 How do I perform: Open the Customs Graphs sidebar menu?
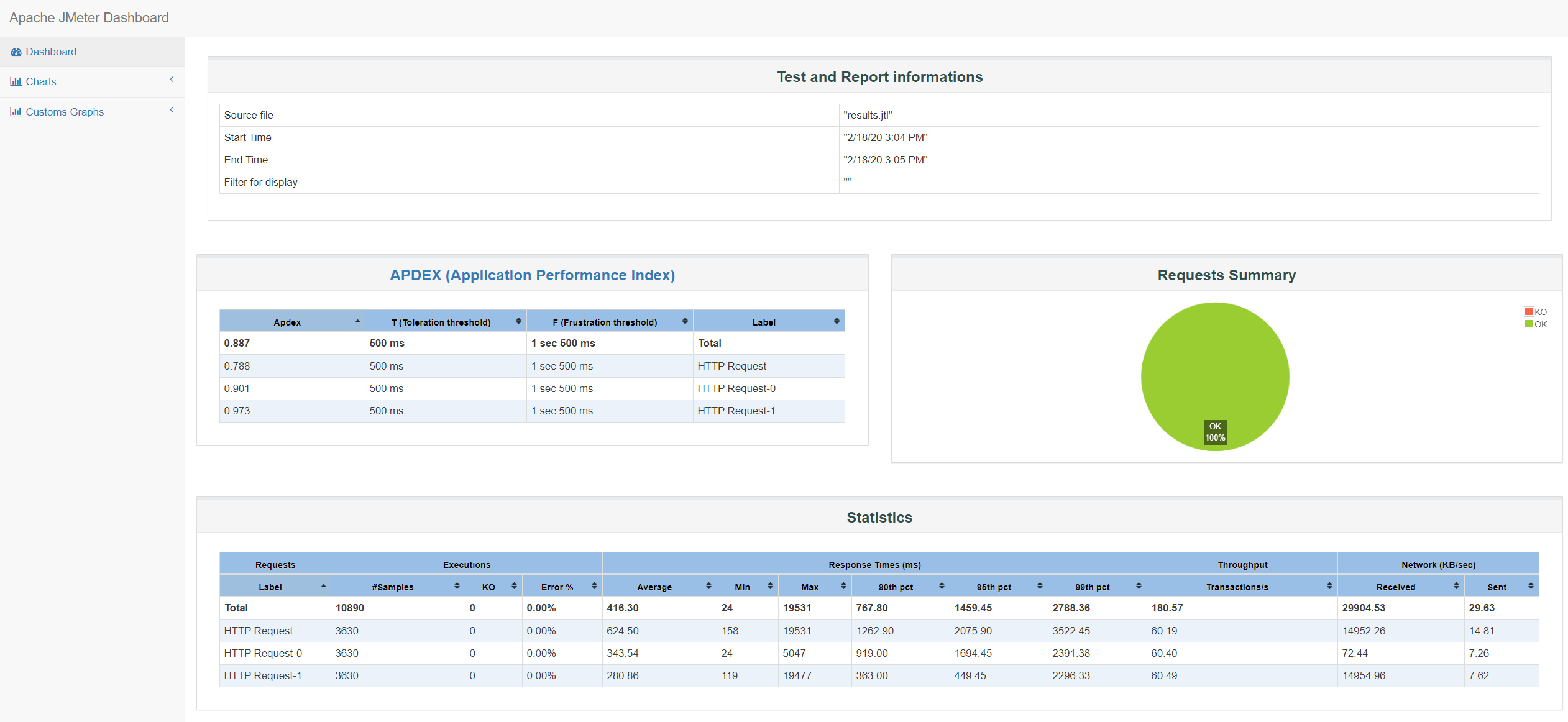pos(65,112)
